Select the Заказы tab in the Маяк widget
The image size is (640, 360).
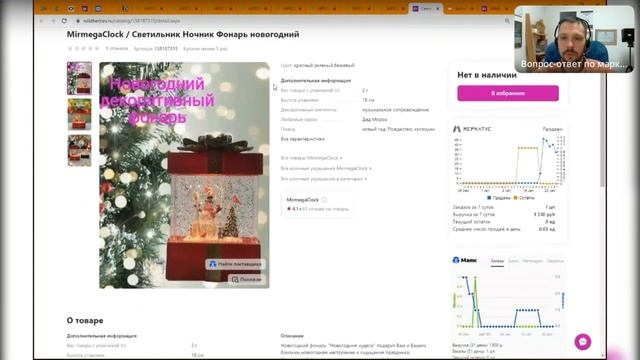[x=497, y=261]
